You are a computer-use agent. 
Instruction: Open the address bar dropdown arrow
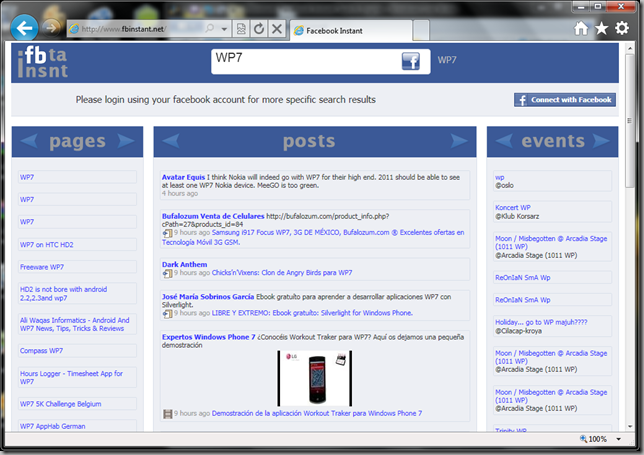coord(224,29)
